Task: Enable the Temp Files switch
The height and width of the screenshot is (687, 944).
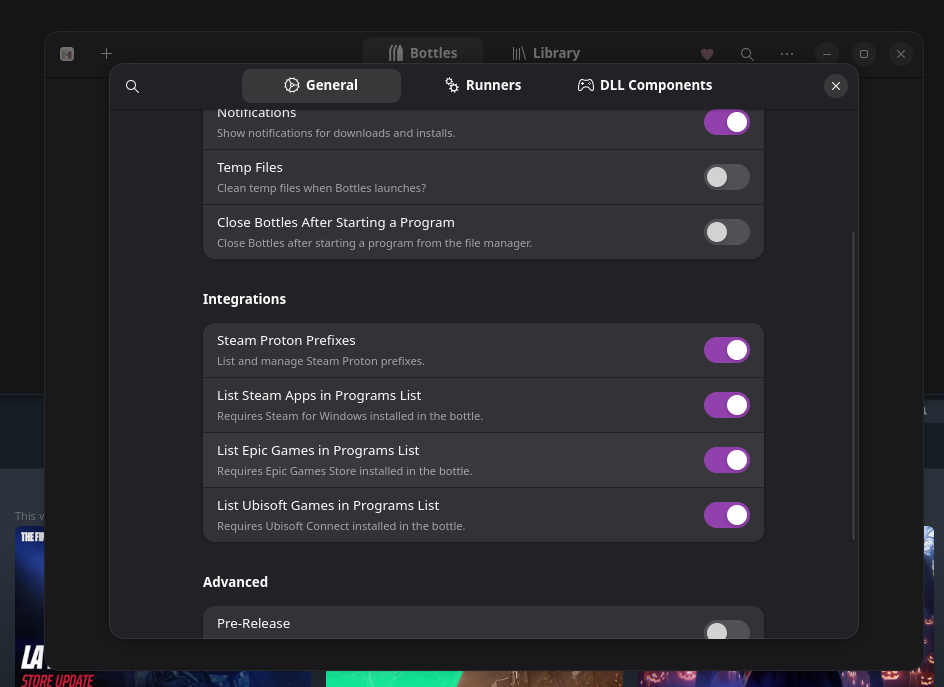Action: tap(726, 177)
